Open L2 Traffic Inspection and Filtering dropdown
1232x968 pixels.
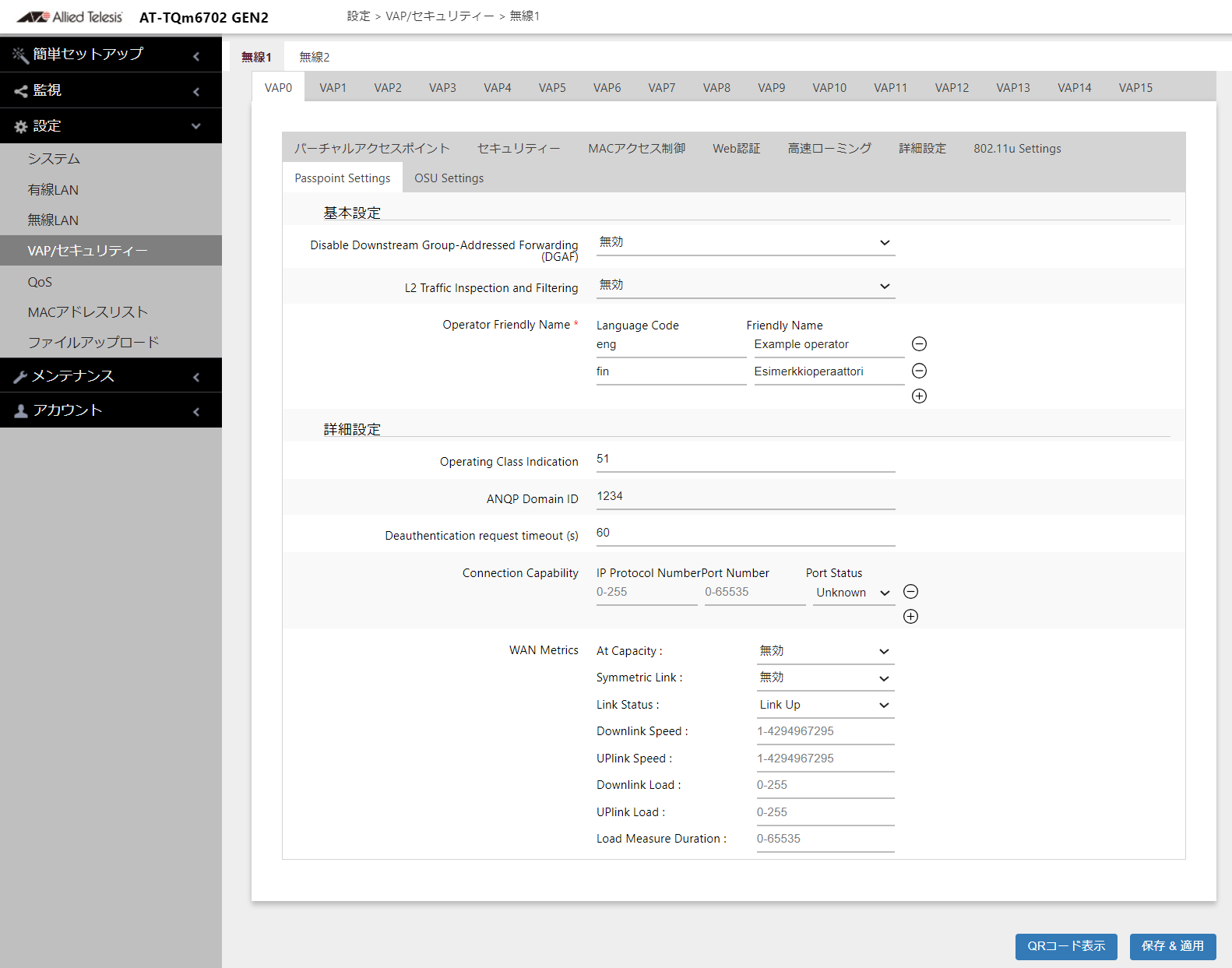745,286
